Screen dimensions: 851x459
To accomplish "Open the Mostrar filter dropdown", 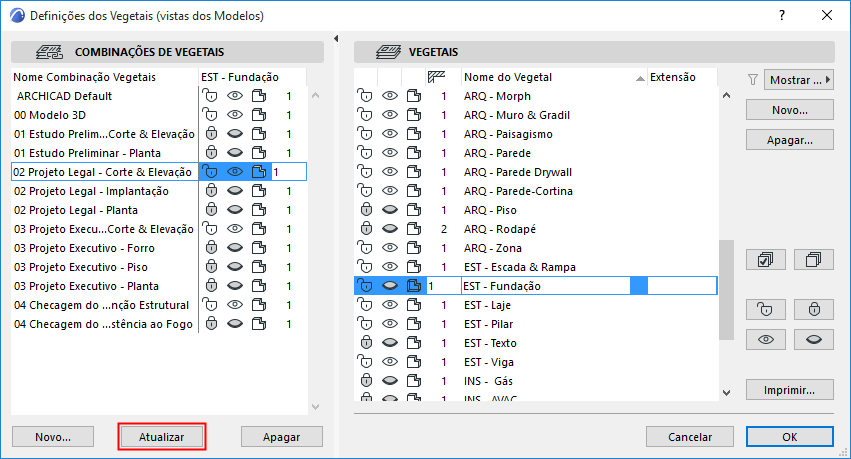I will click(x=798, y=79).
